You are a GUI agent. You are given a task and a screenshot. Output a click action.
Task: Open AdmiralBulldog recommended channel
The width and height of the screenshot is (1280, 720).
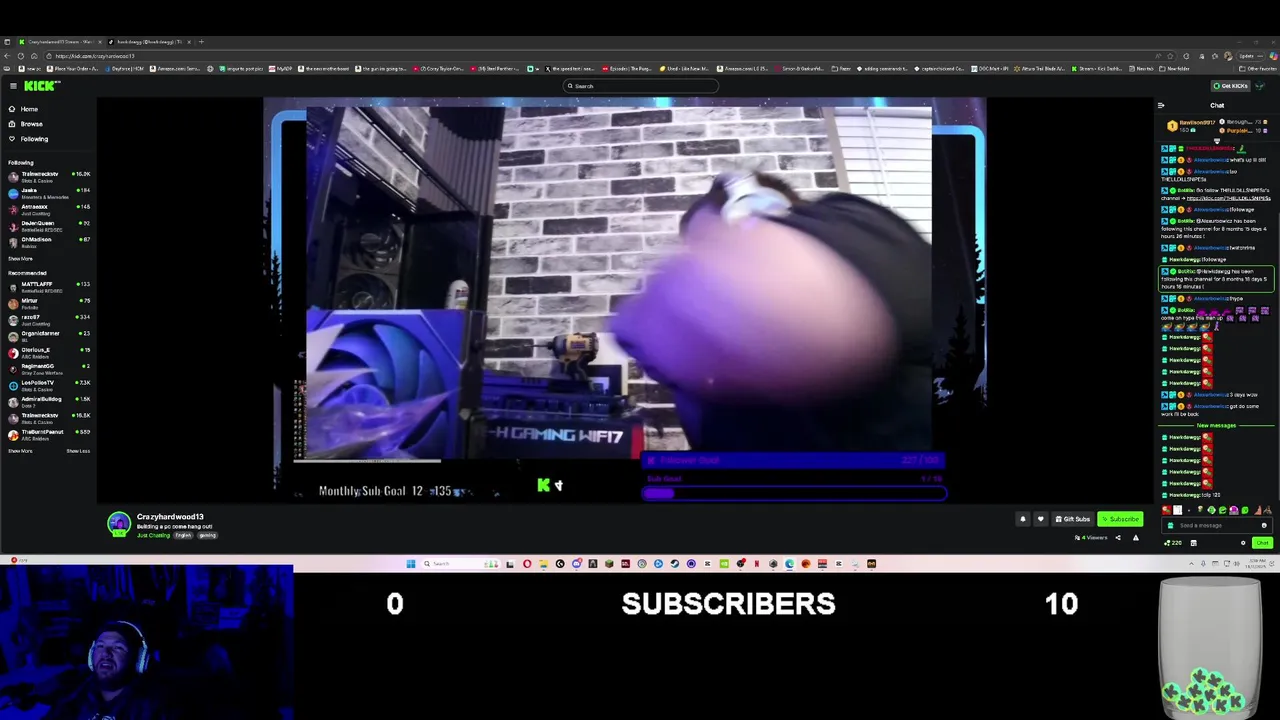[x=48, y=401]
